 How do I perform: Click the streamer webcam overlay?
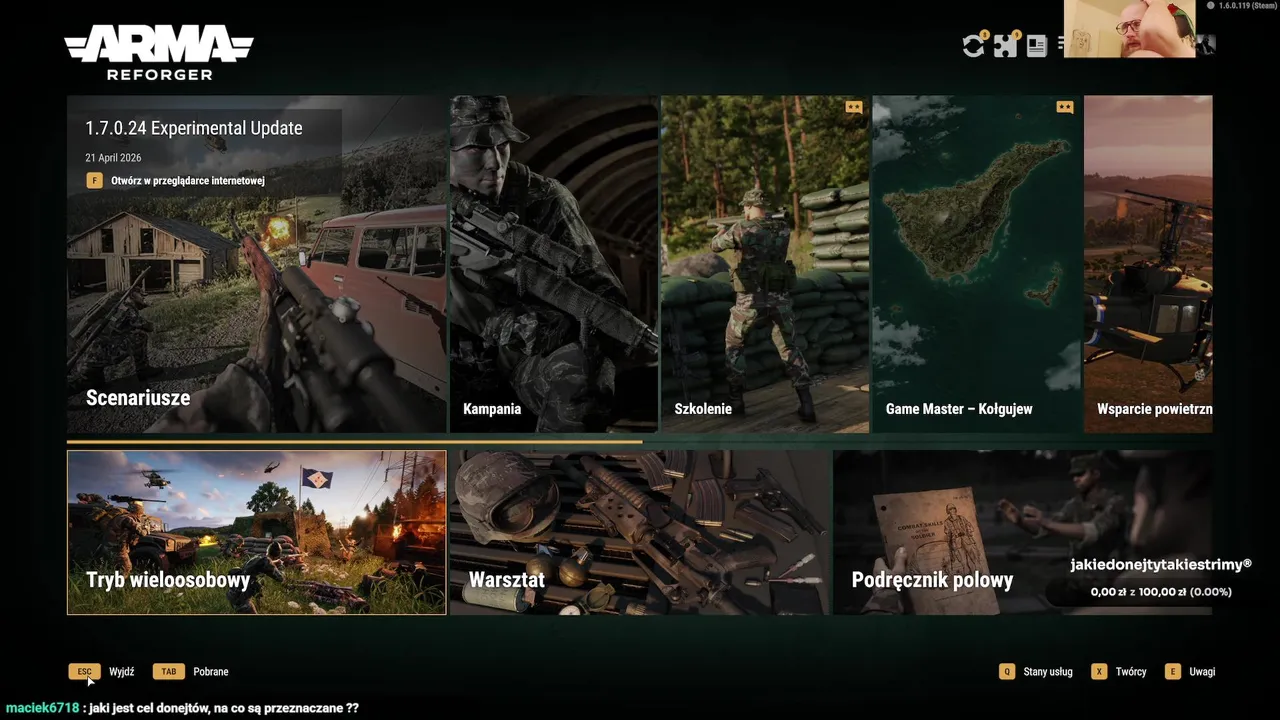pyautogui.click(x=1129, y=29)
